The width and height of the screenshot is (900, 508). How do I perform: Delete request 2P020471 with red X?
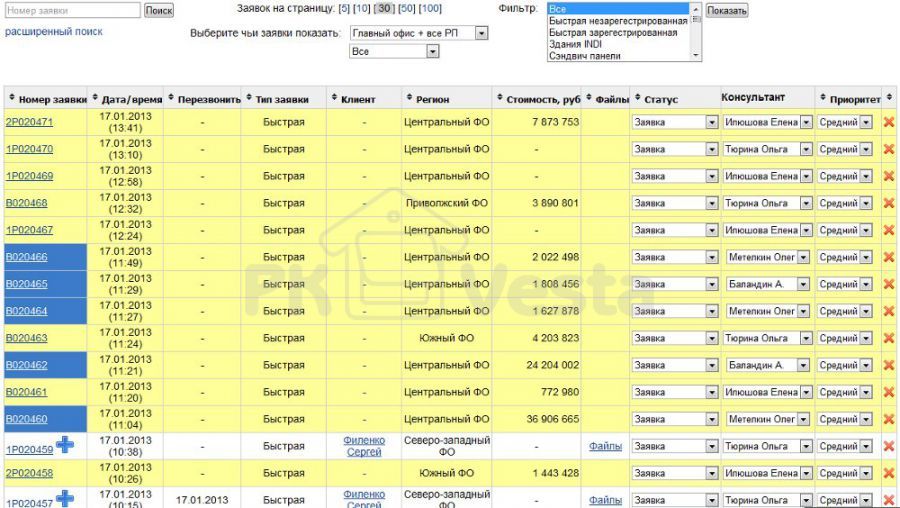888,122
